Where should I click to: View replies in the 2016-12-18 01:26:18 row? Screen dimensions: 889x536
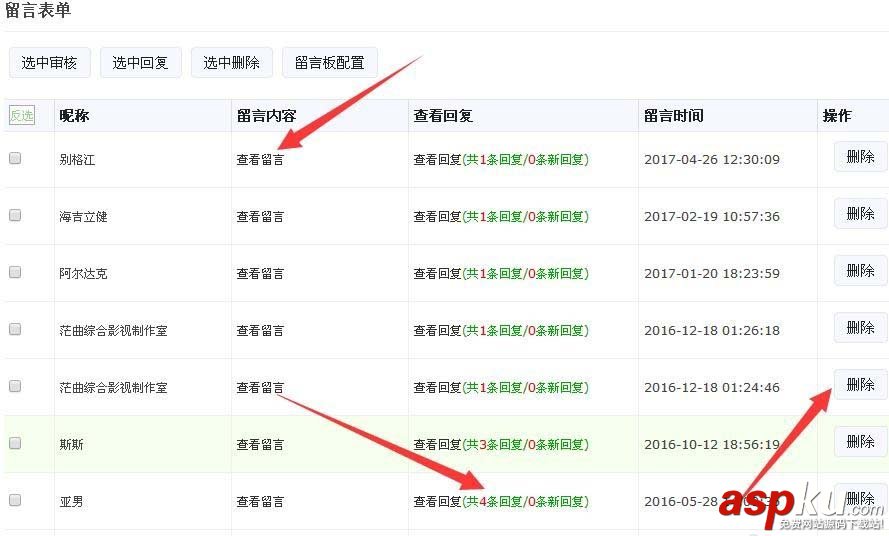(x=501, y=331)
